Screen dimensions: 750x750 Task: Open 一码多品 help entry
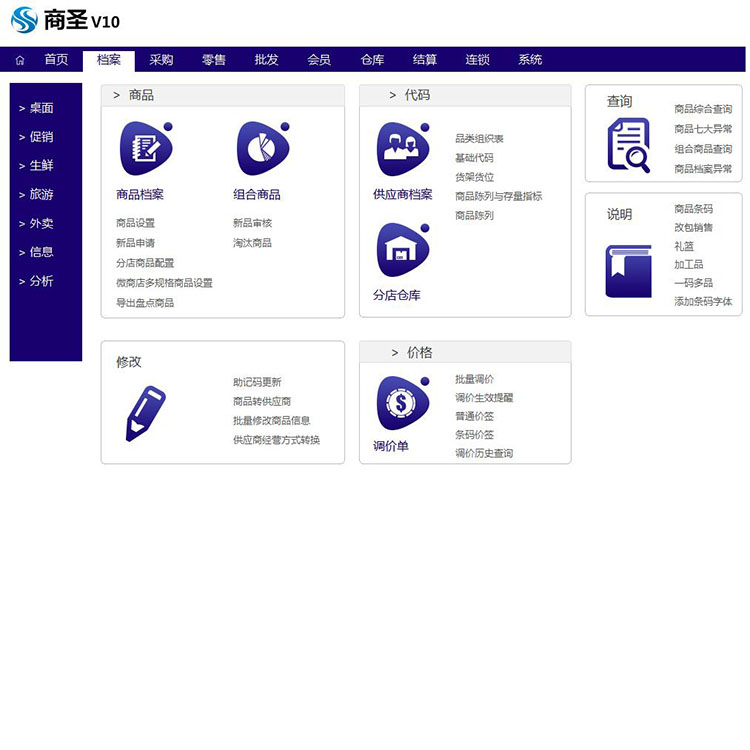coord(694,283)
